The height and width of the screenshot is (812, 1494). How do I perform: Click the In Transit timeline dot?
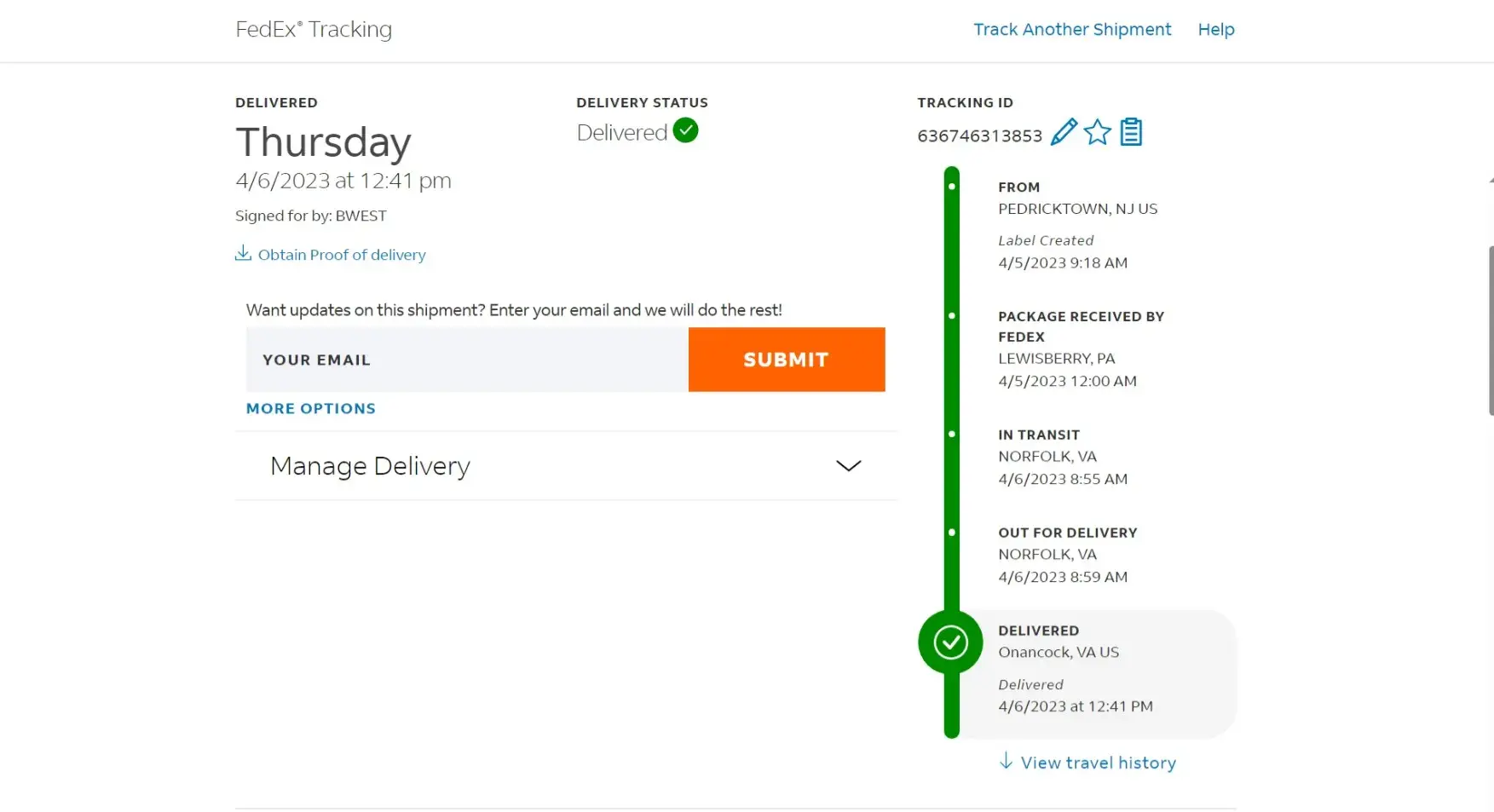[952, 435]
